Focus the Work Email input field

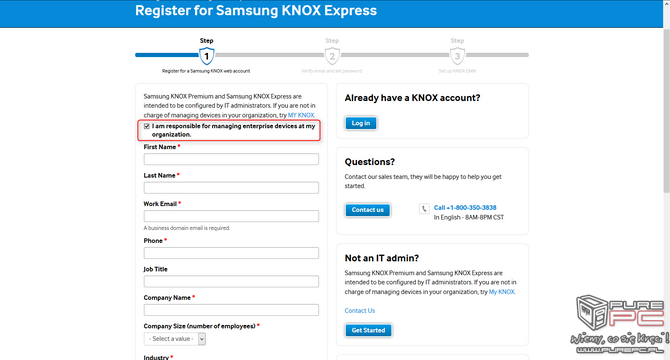pos(231,216)
